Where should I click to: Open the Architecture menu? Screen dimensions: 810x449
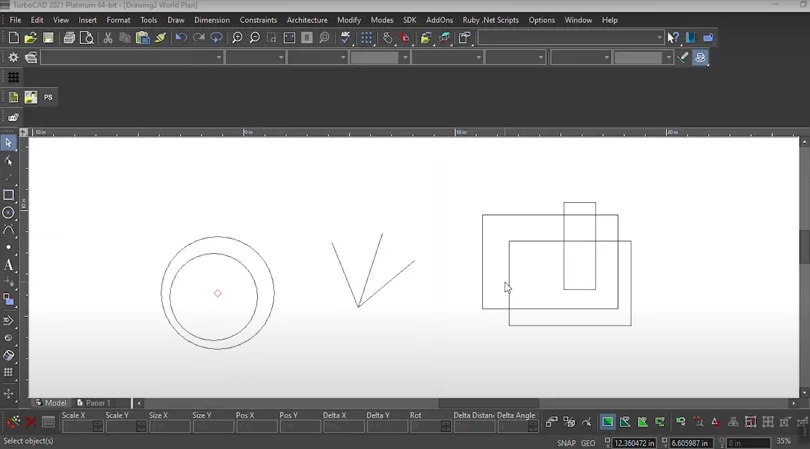[x=306, y=20]
